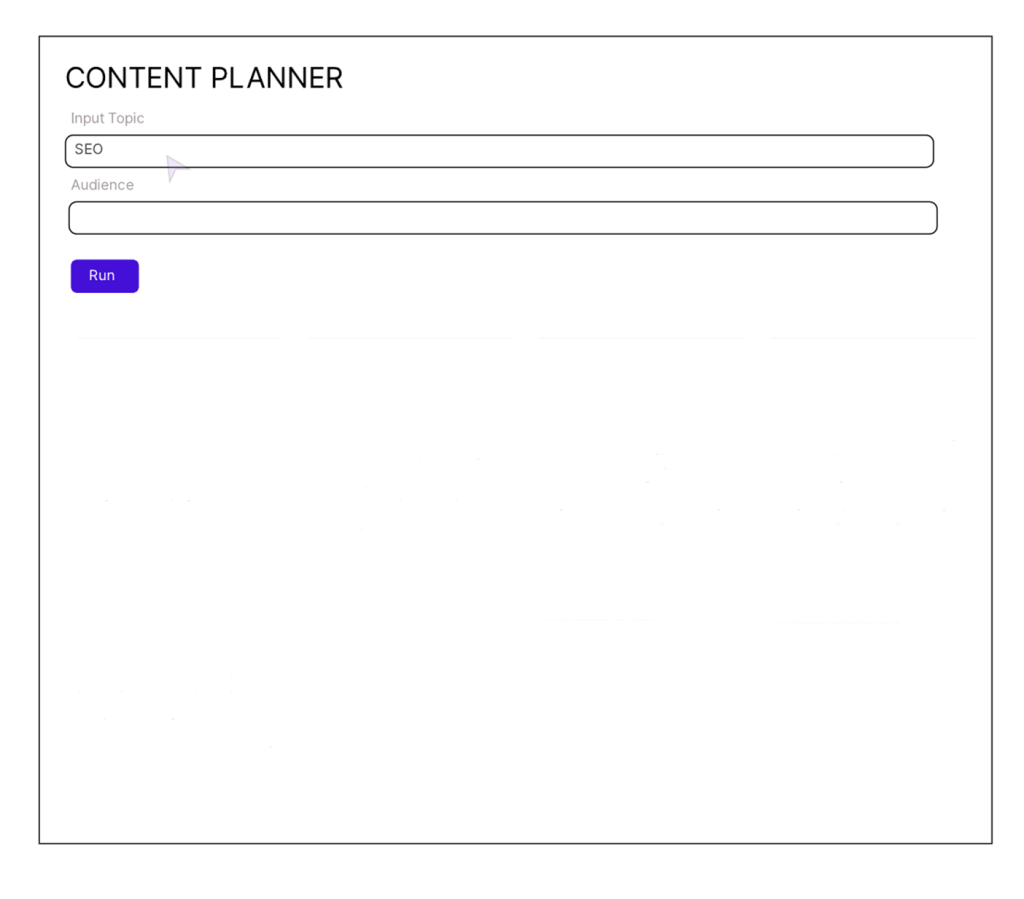Focus the Input Topic text field
This screenshot has height=899, width=1024.
pyautogui.click(x=500, y=151)
